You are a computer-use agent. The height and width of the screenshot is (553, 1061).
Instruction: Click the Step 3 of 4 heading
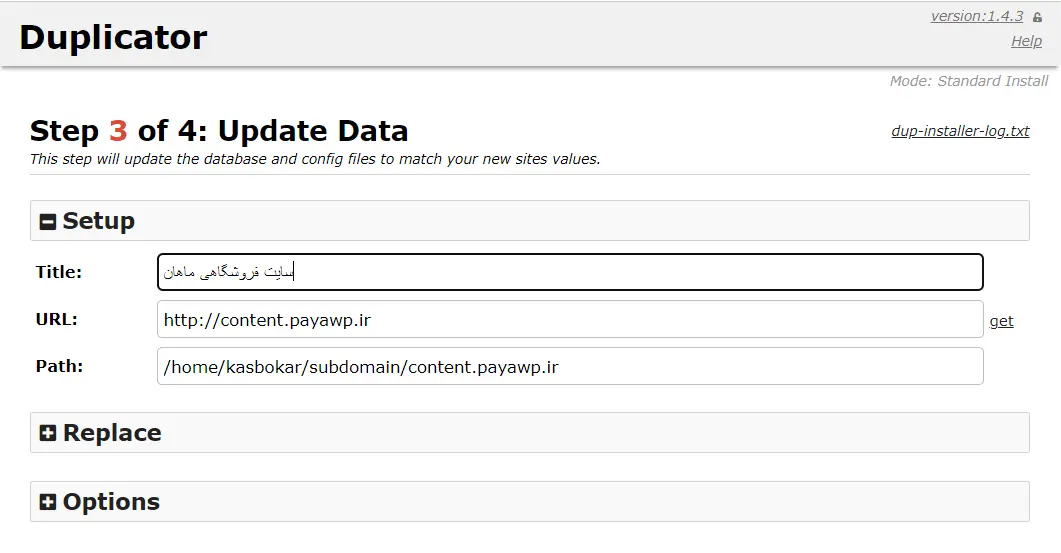click(219, 131)
